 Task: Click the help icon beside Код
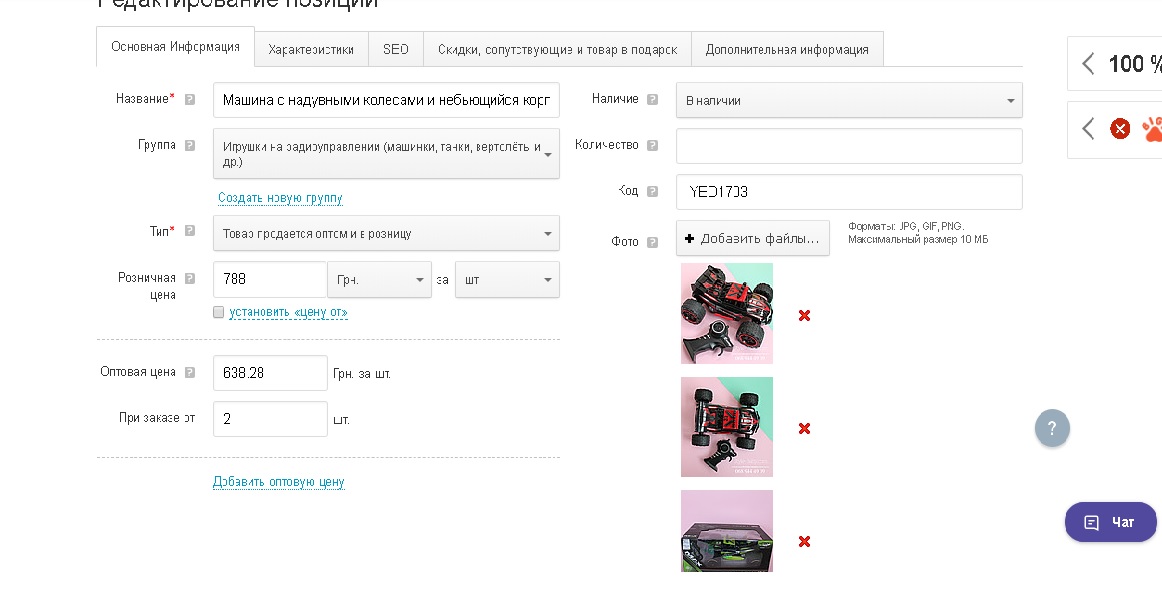(652, 191)
